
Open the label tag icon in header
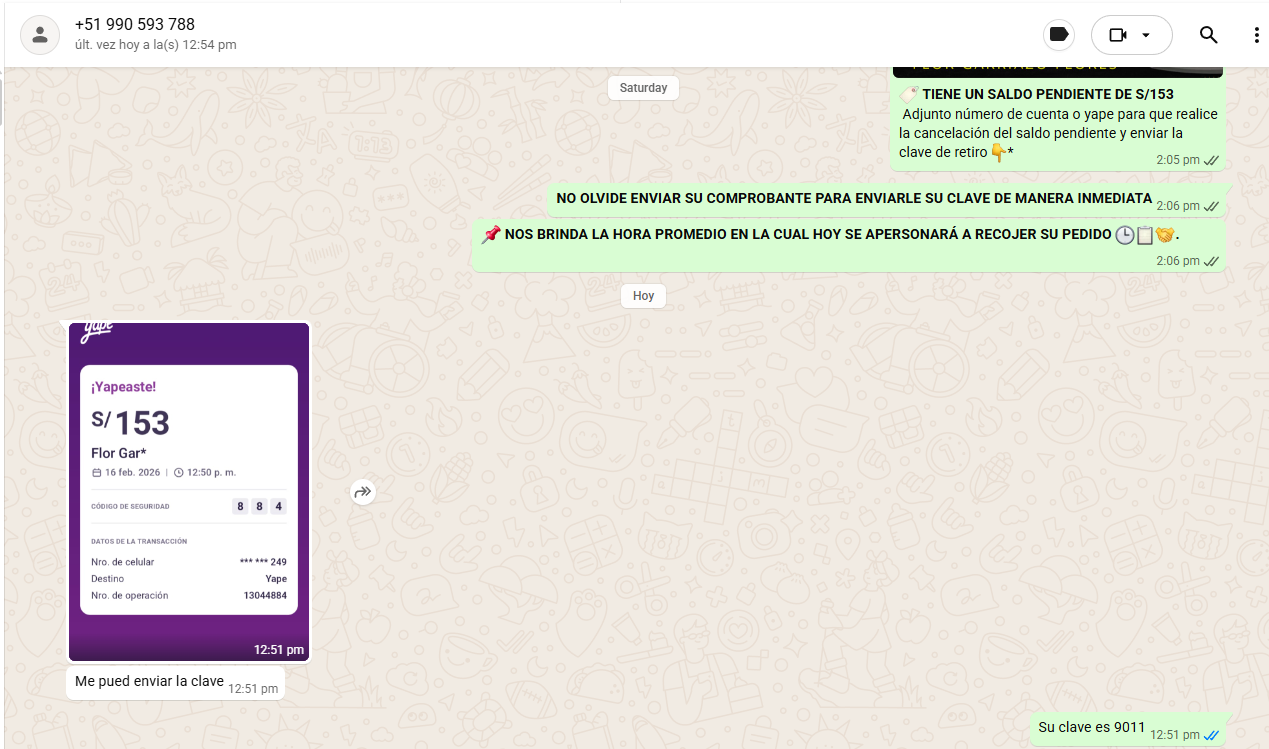(x=1058, y=35)
